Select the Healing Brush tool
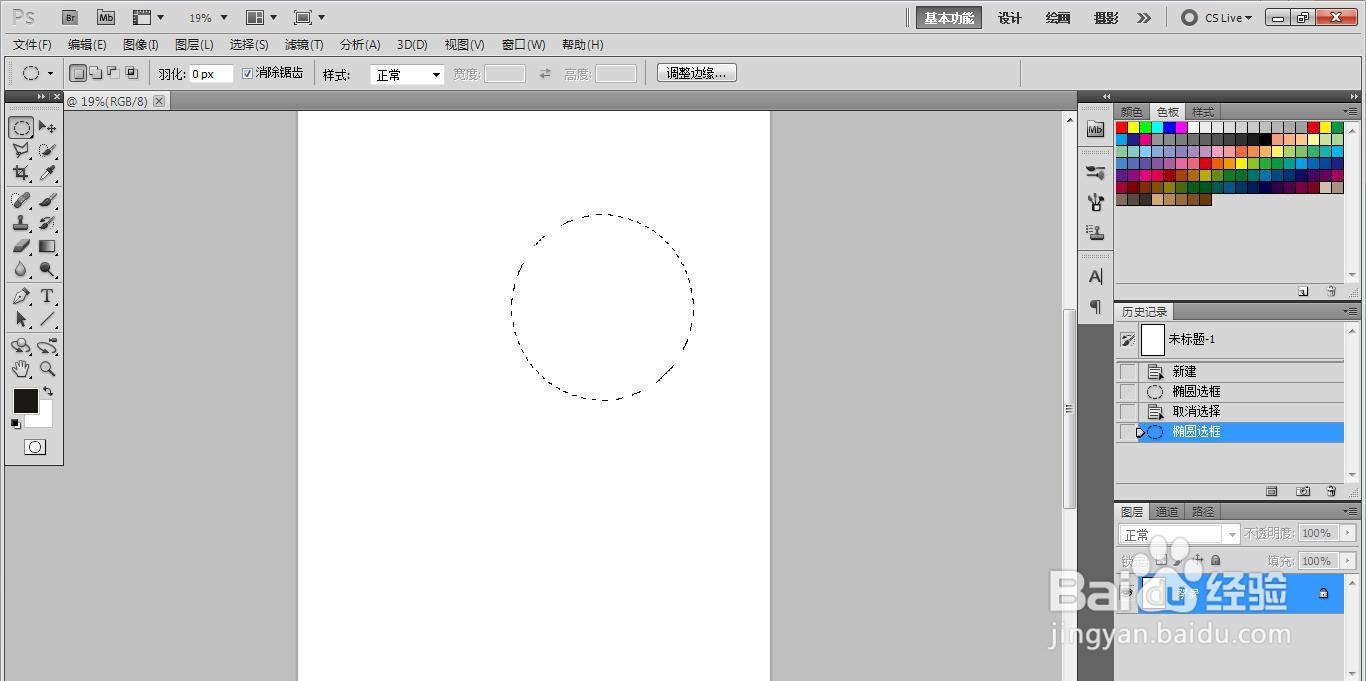Viewport: 1366px width, 681px height. point(21,200)
